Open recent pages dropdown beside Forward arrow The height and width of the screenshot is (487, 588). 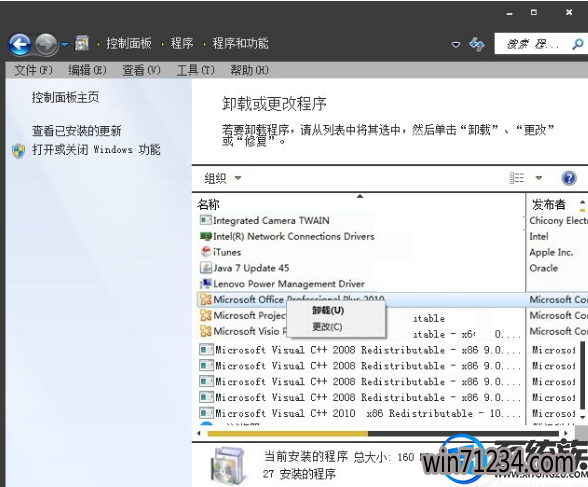point(65,44)
